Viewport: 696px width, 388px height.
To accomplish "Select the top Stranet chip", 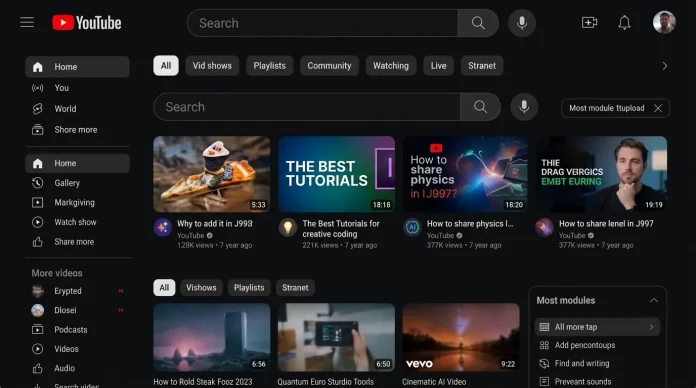I will point(482,66).
